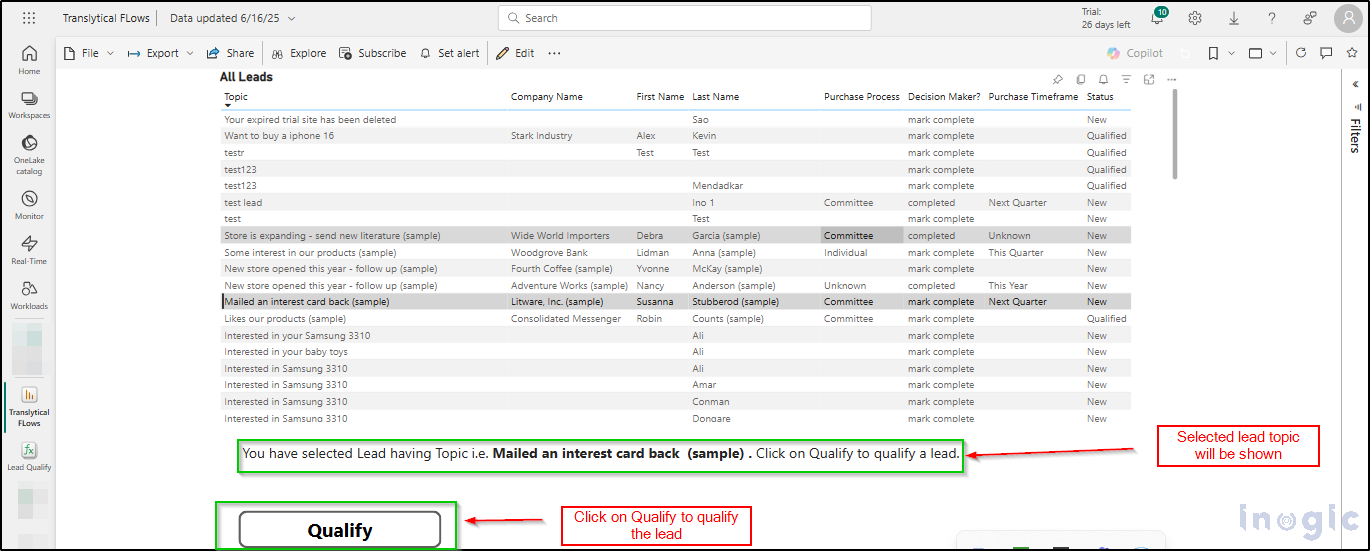
Task: Open the settings gear
Action: click(1195, 18)
